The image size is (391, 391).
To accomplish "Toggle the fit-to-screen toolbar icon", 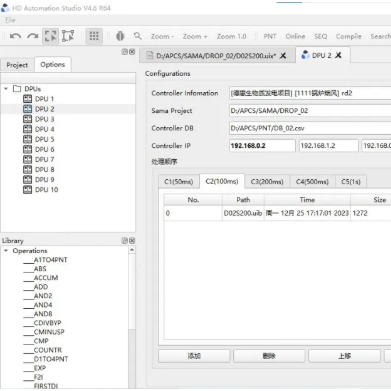I will click(x=50, y=36).
